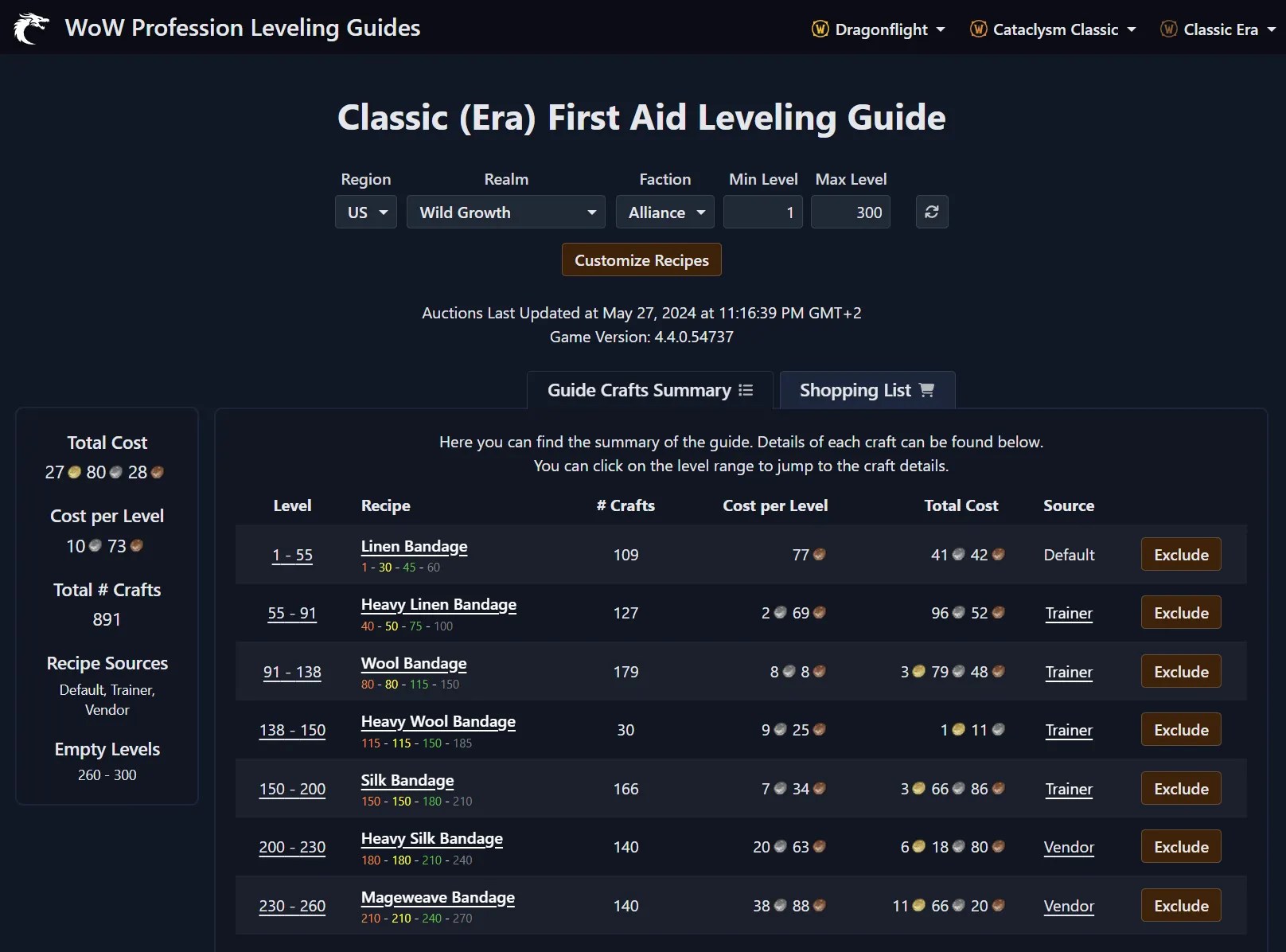
Task: Select the Guide Crafts Summary tab
Action: pos(649,390)
